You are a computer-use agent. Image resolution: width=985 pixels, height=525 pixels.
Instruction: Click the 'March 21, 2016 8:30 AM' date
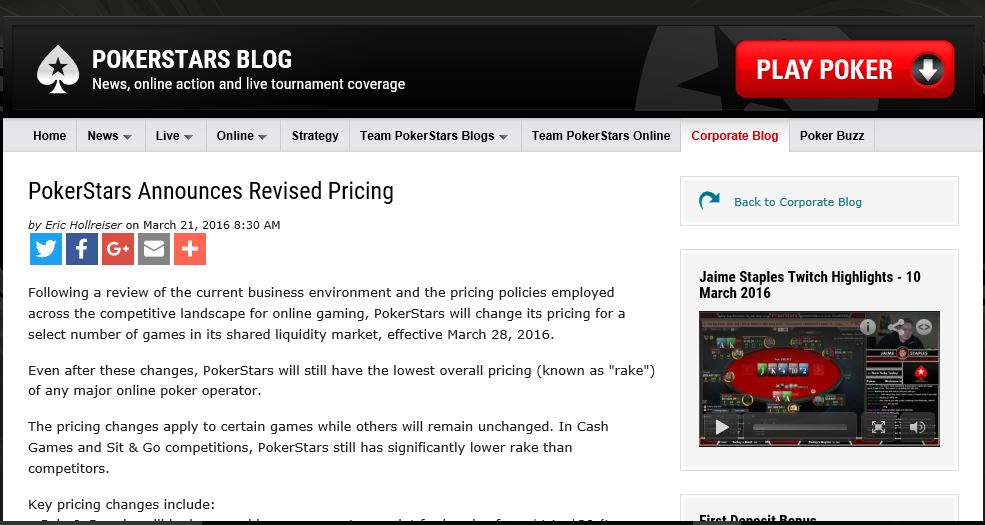point(212,225)
